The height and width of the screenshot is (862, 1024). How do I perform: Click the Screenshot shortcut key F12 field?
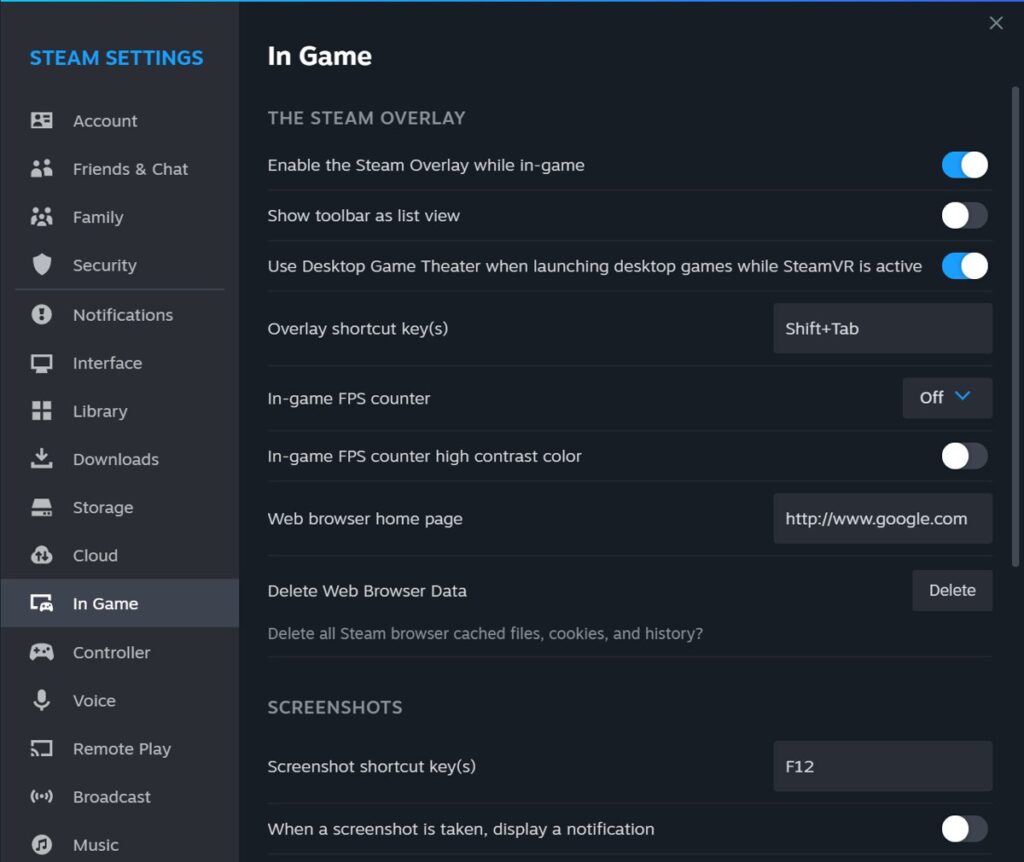(882, 766)
